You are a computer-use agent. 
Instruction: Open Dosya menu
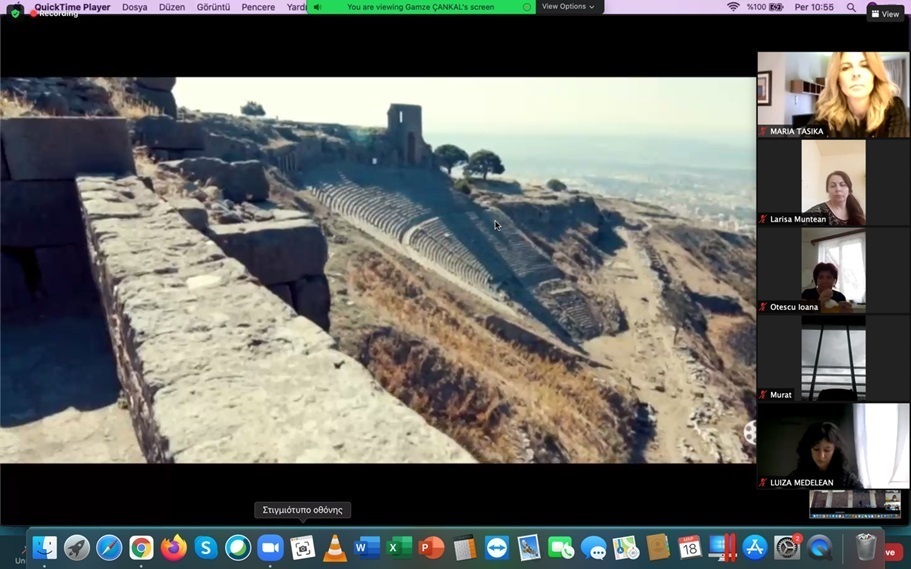point(134,7)
